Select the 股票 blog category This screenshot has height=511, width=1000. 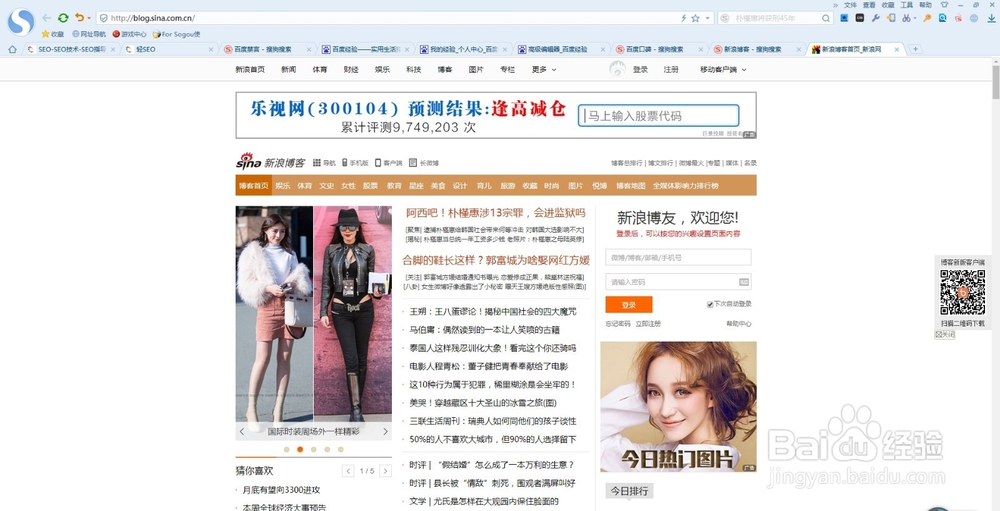[370, 186]
